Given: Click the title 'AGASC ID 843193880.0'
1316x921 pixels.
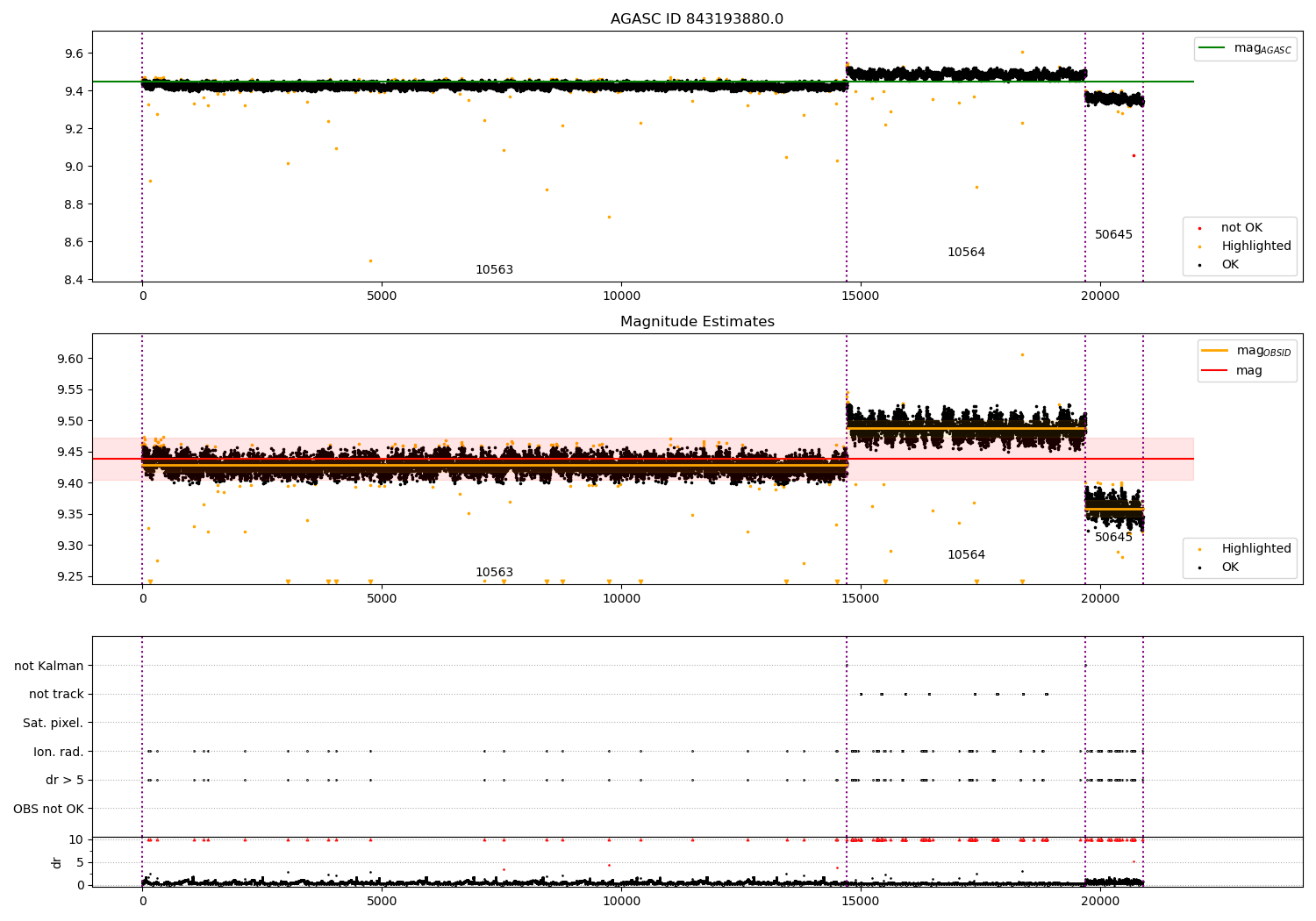Looking at the screenshot, I should [x=697, y=19].
